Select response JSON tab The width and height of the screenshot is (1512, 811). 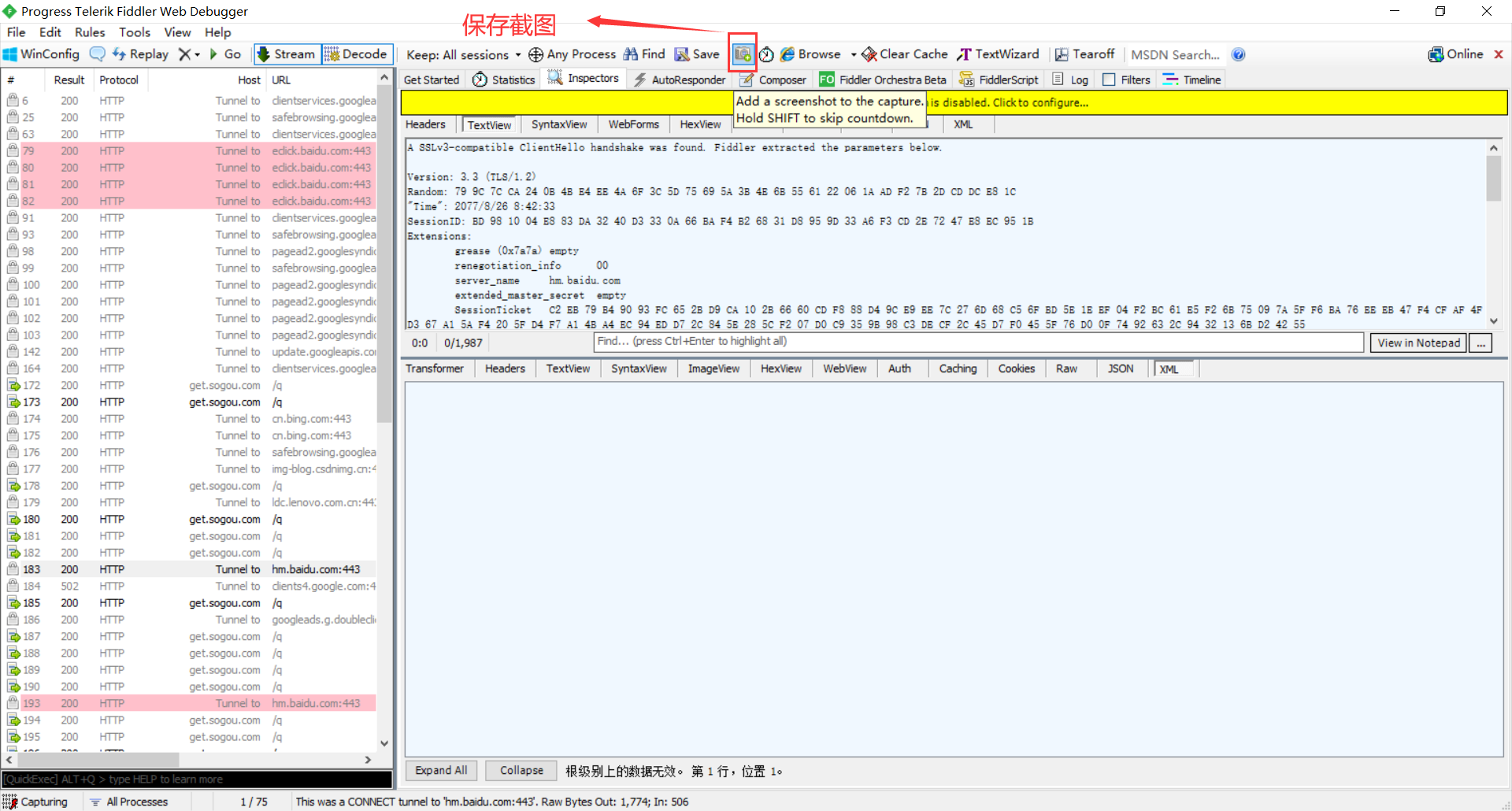pos(1121,368)
